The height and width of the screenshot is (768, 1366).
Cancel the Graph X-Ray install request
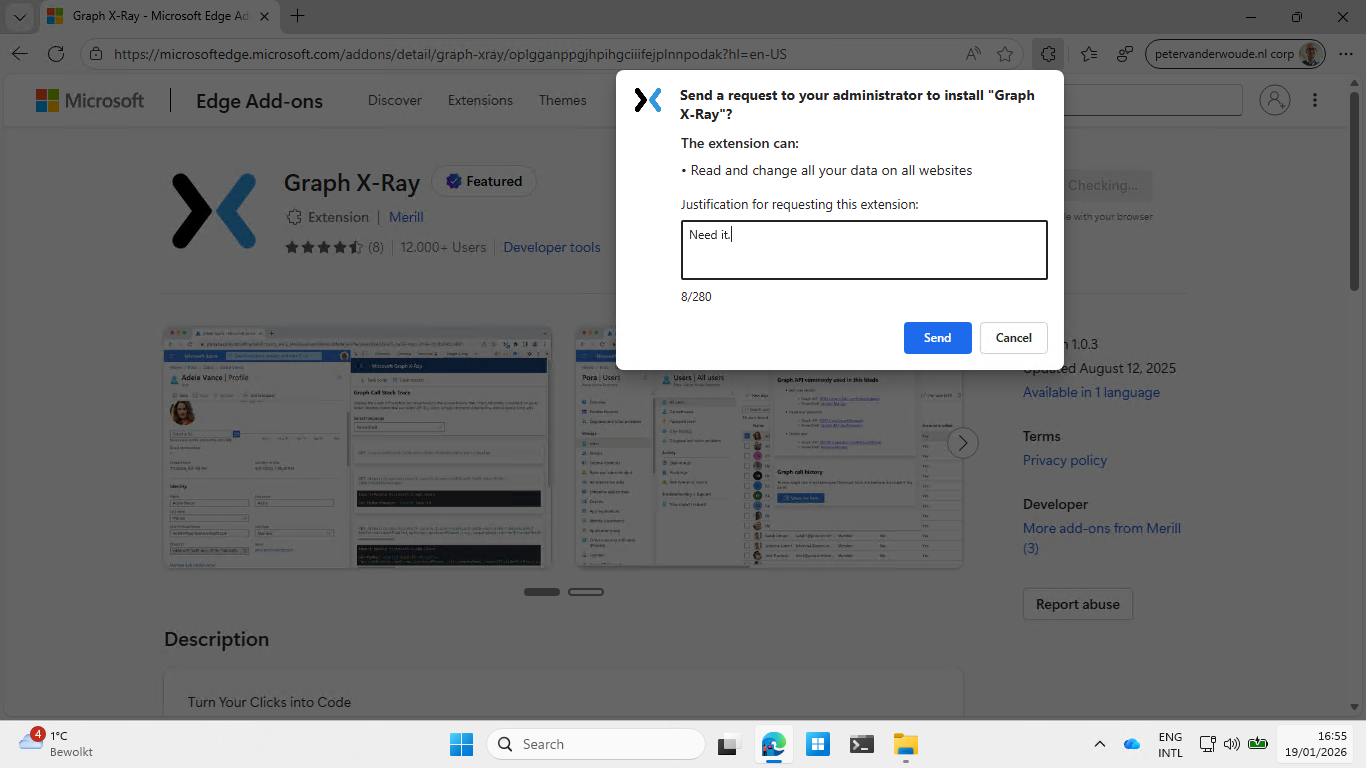(1013, 338)
